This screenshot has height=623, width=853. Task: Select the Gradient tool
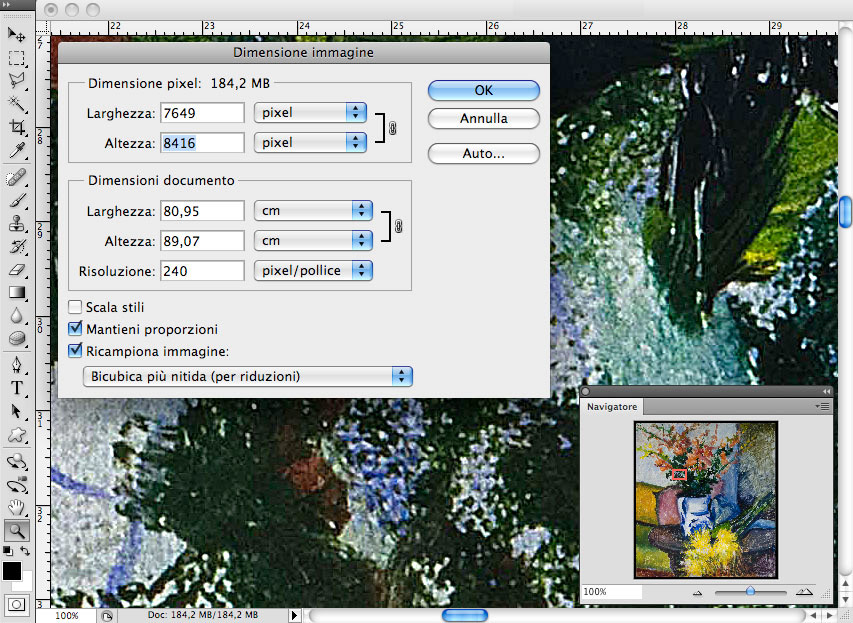pyautogui.click(x=16, y=293)
